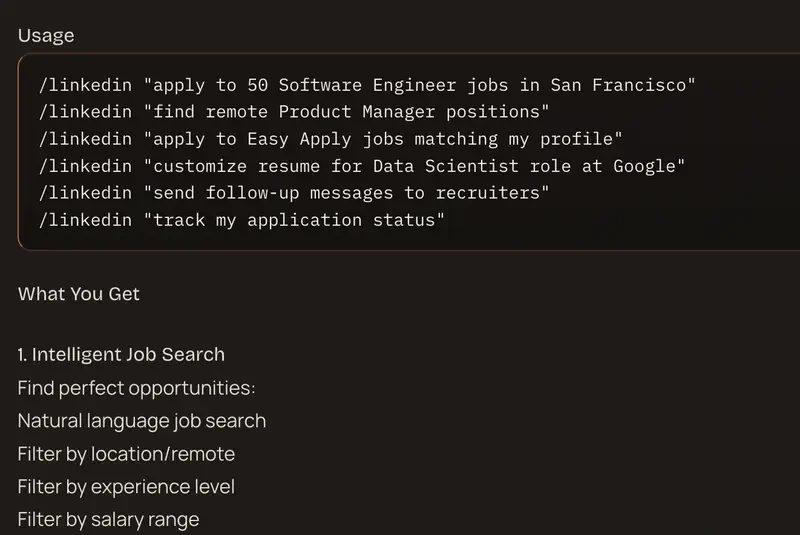Image resolution: width=800 pixels, height=535 pixels.
Task: Click the Usage section heading
Action: coord(46,36)
